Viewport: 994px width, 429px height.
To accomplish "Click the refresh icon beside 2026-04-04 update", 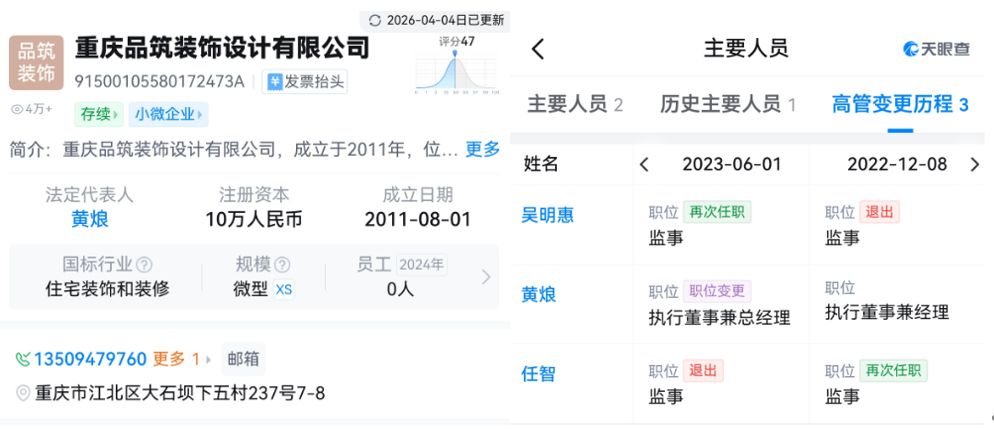I will click(375, 20).
